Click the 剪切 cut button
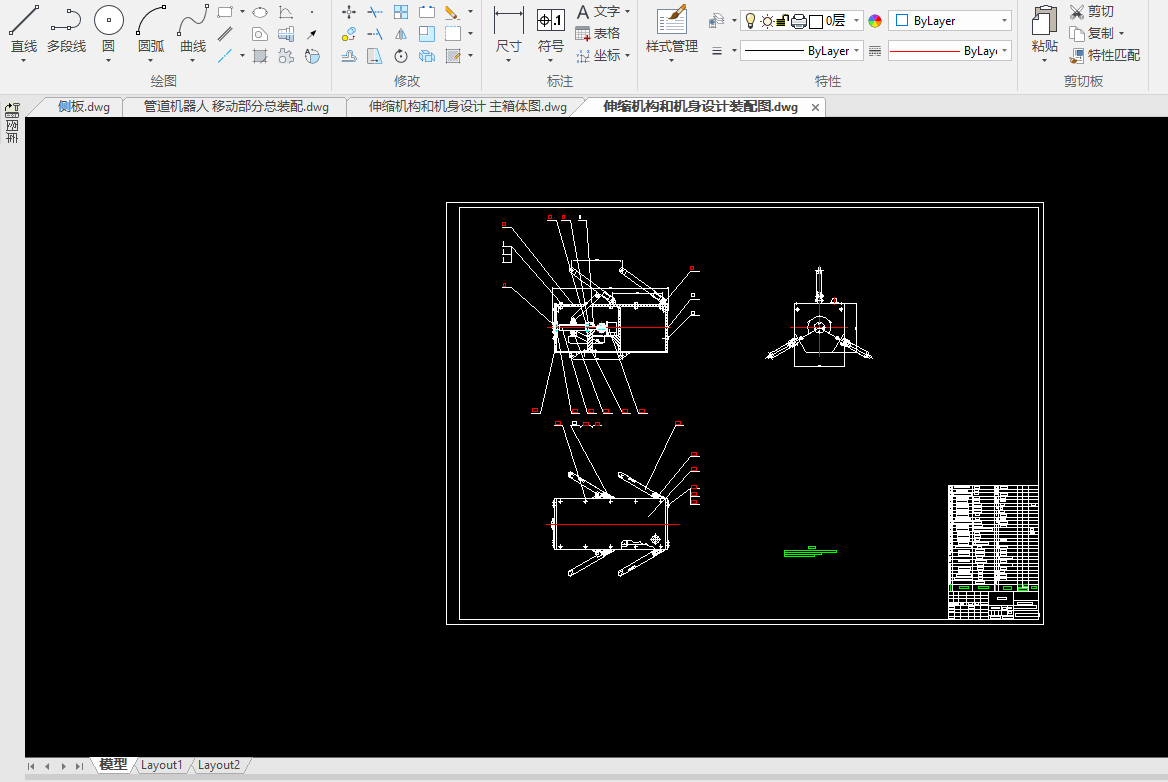This screenshot has width=1168, height=782. coord(1091,12)
